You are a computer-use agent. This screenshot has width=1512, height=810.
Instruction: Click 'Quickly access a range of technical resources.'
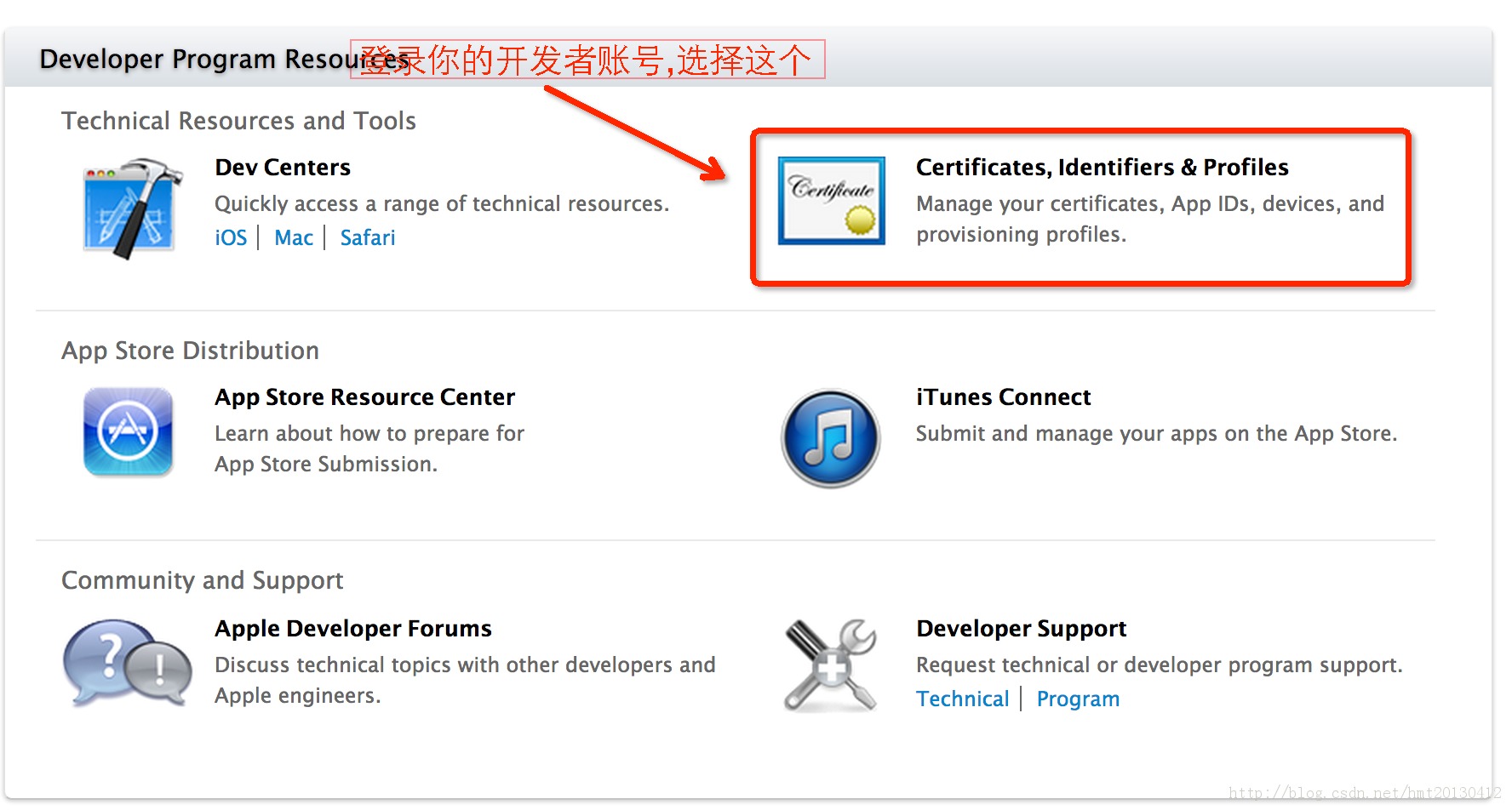(x=442, y=203)
